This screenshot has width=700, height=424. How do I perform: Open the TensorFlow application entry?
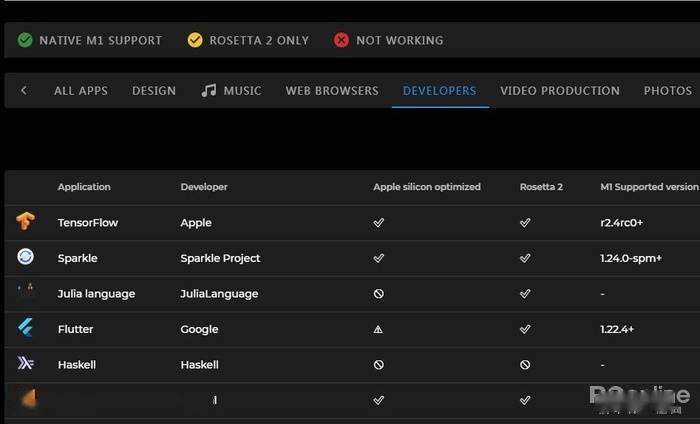pos(88,223)
